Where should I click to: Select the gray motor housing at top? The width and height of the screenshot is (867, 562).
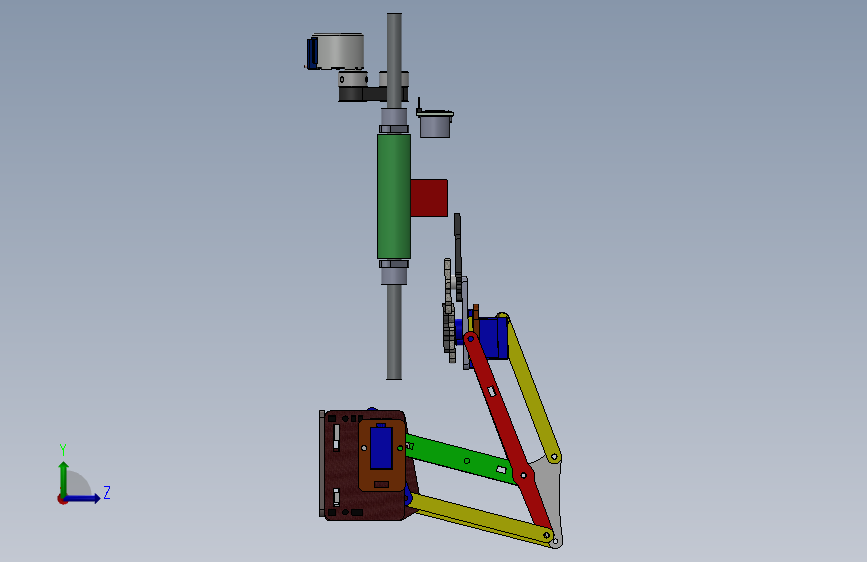(x=339, y=51)
